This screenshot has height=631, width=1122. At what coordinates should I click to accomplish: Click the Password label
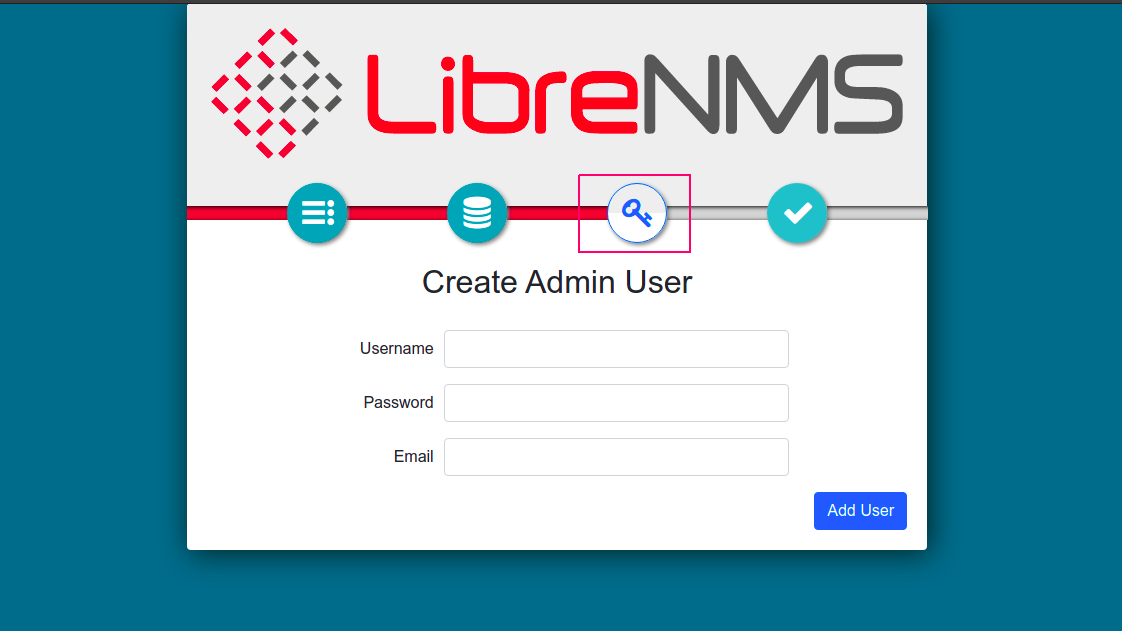[x=399, y=402]
